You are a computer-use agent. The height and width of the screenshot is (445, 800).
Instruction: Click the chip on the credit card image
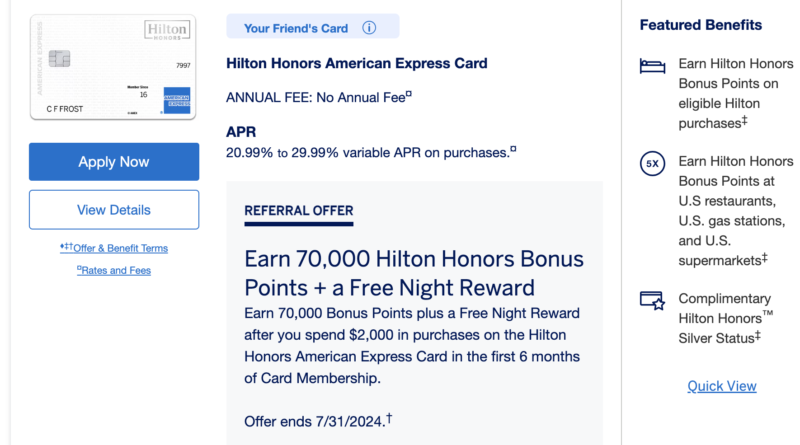(58, 61)
